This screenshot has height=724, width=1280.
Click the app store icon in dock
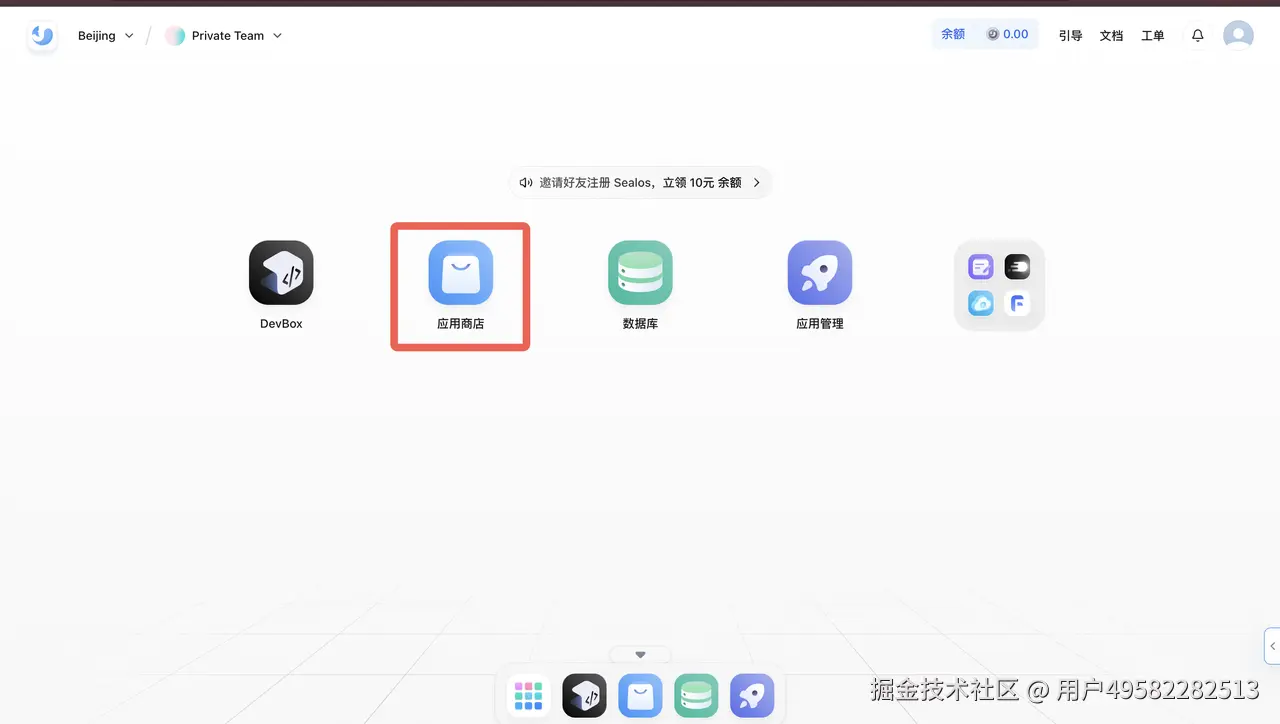click(x=640, y=695)
